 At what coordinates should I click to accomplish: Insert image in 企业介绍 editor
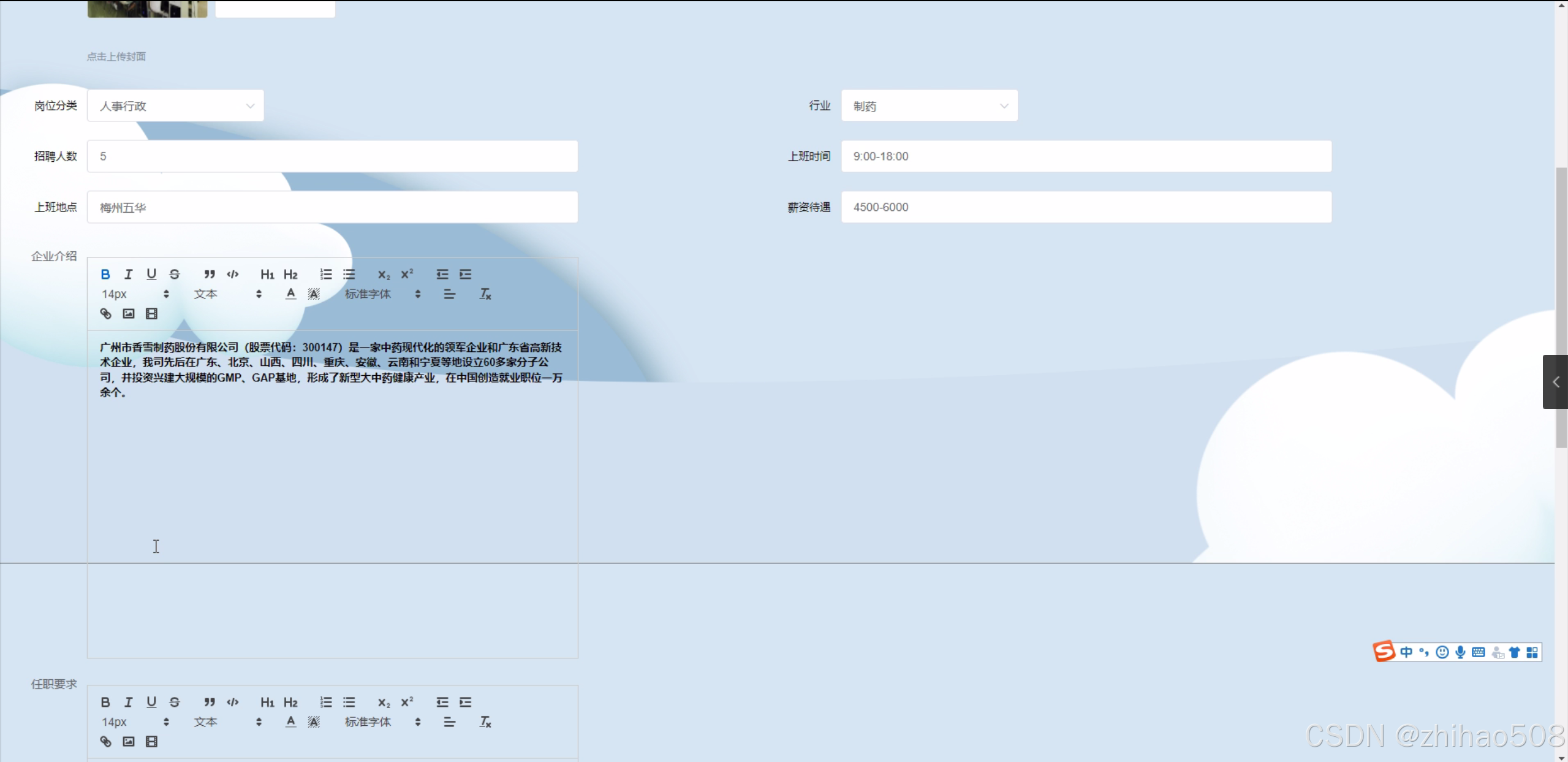129,314
